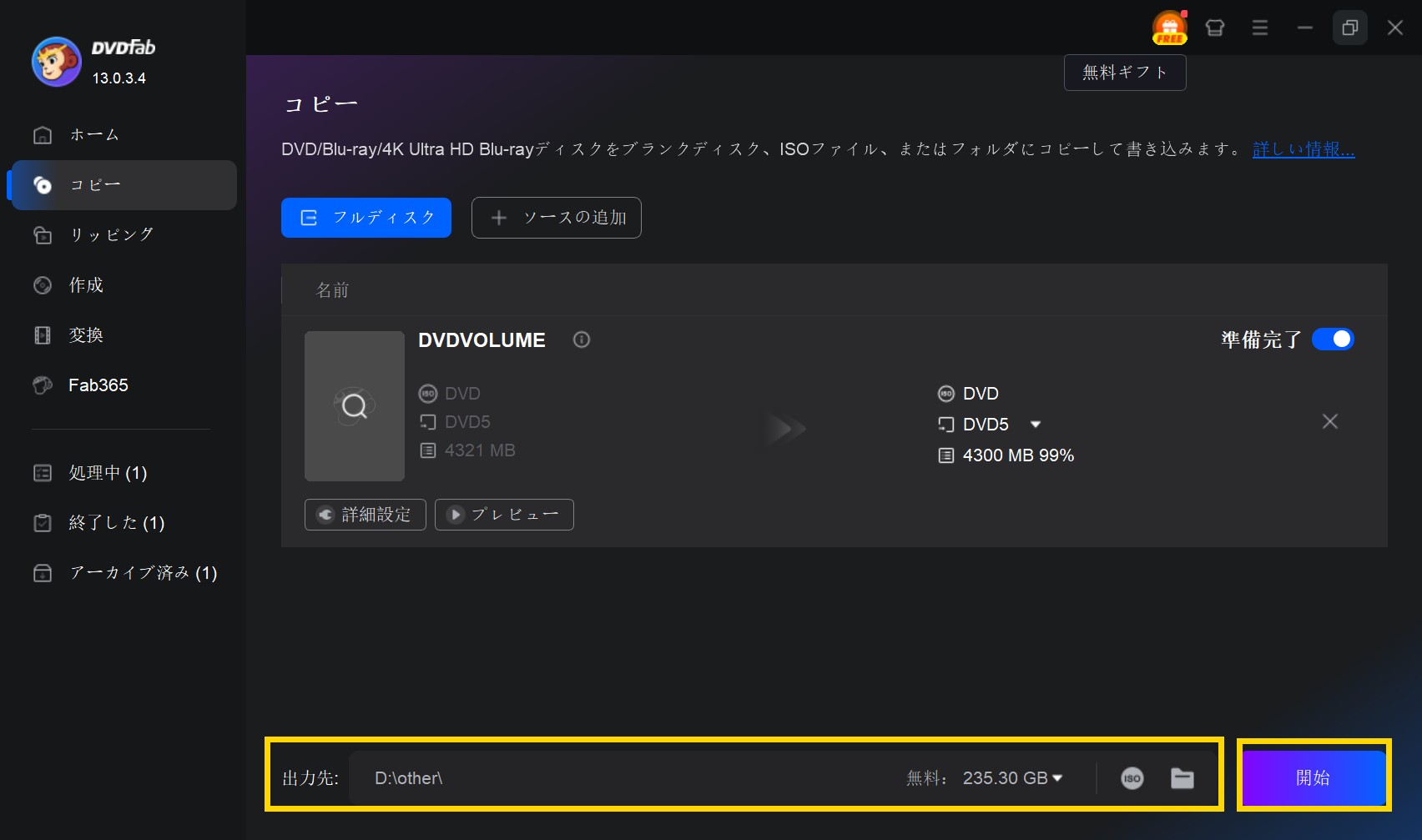Select コピー module in sidebar

124,184
